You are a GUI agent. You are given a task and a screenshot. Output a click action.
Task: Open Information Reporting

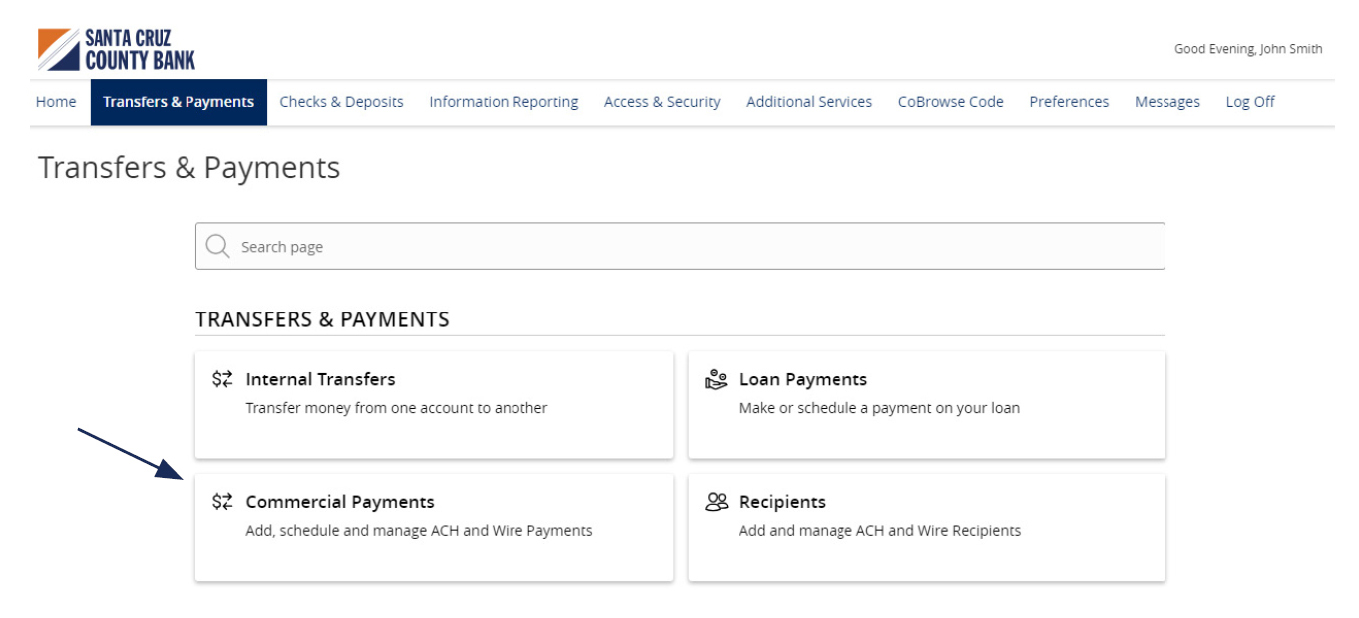tap(503, 101)
